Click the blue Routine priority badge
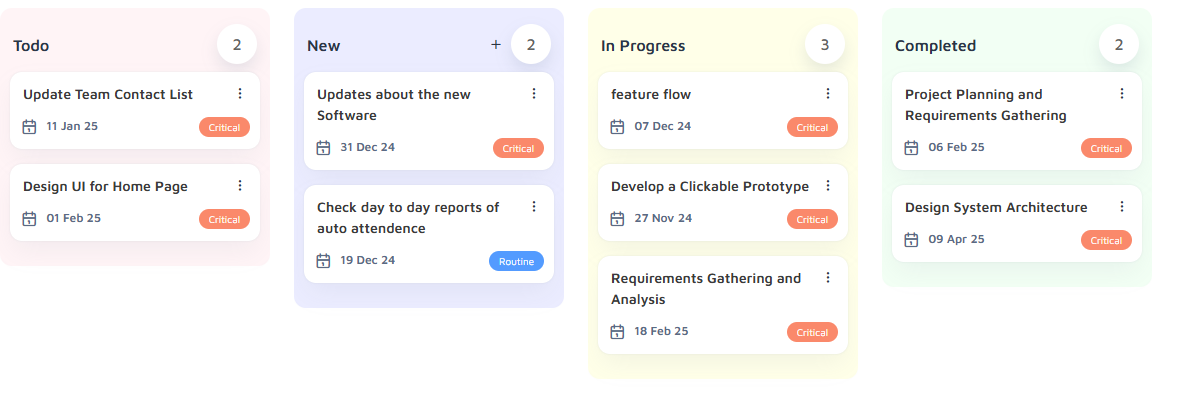This screenshot has width=1199, height=411. (516, 261)
